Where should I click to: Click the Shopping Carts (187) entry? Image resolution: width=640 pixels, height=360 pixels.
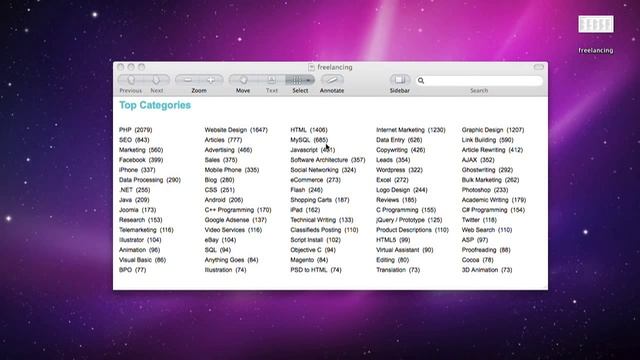(320, 200)
